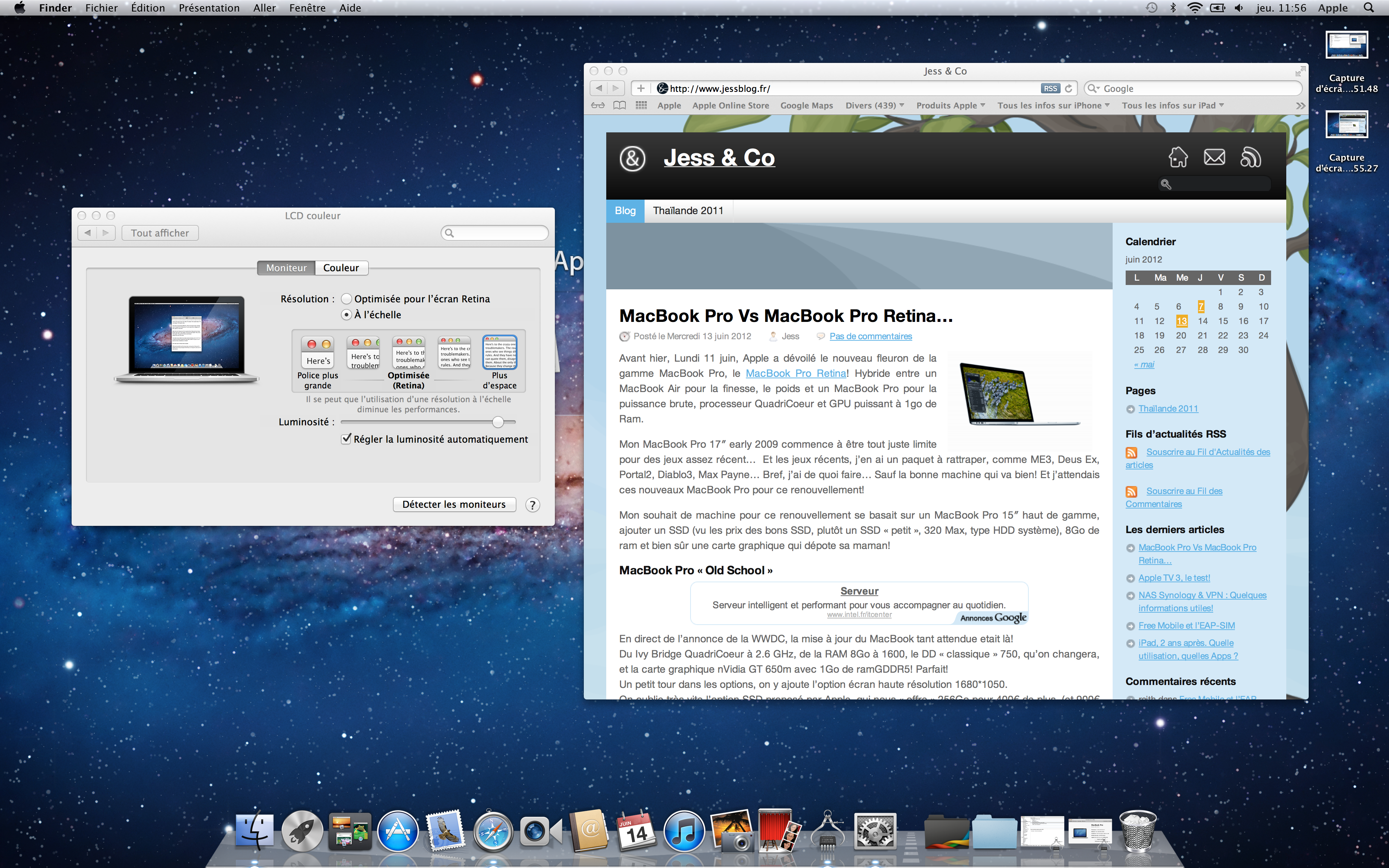Click the RSS feed icon in the blog header

(1251, 157)
